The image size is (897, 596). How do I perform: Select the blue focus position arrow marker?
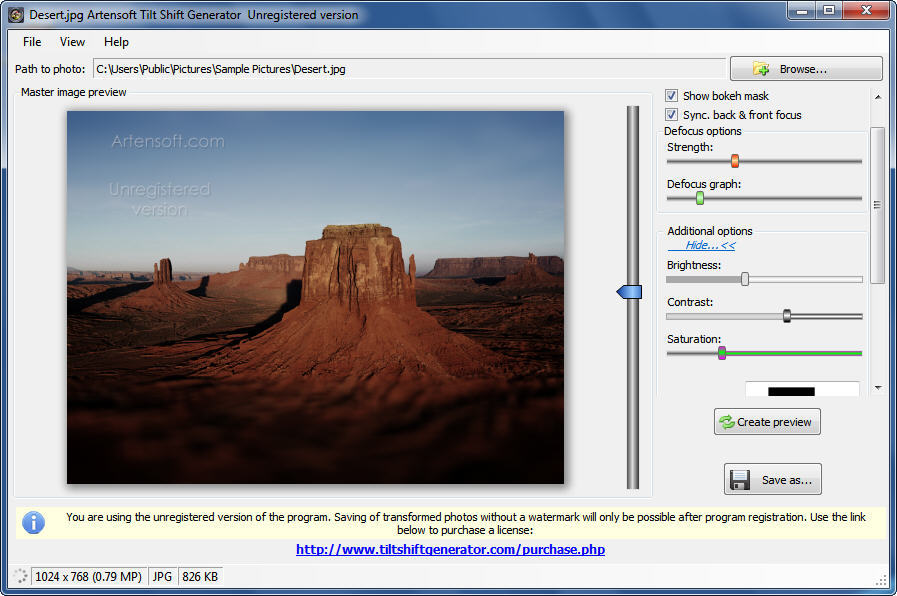click(629, 291)
